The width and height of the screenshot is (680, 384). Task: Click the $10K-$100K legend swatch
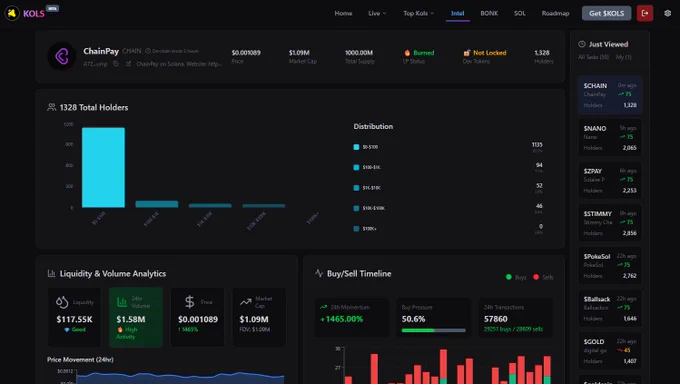coord(356,208)
